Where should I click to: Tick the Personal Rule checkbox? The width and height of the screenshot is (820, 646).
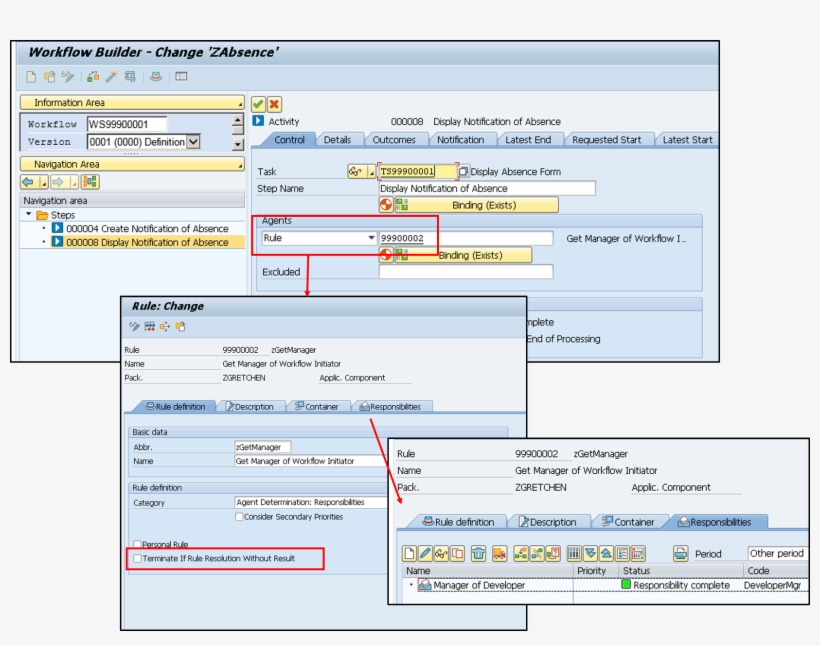click(x=138, y=544)
